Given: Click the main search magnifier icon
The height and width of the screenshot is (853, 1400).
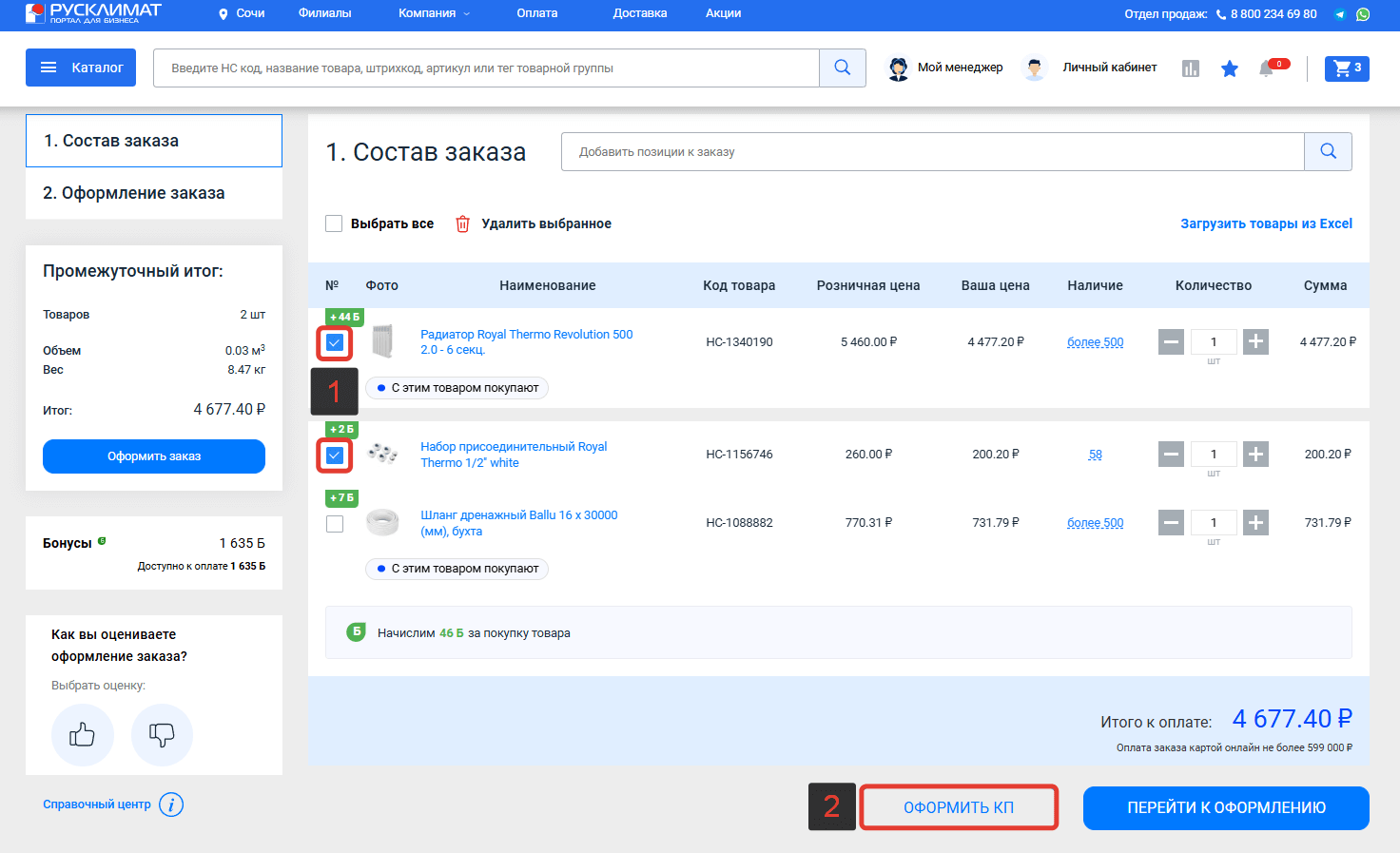Looking at the screenshot, I should (843, 68).
